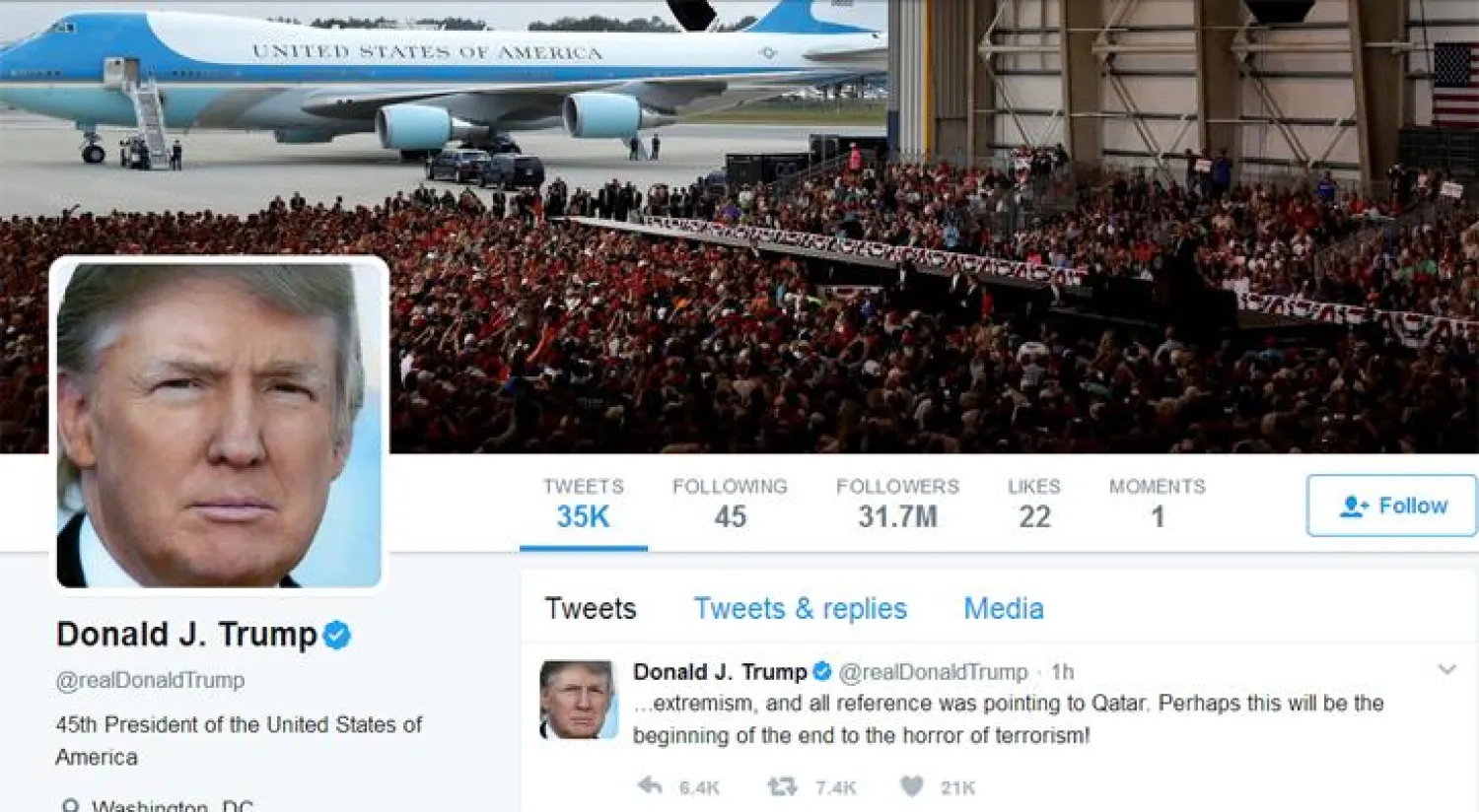Open the @realDonaldTrump handle under name

tap(150, 680)
